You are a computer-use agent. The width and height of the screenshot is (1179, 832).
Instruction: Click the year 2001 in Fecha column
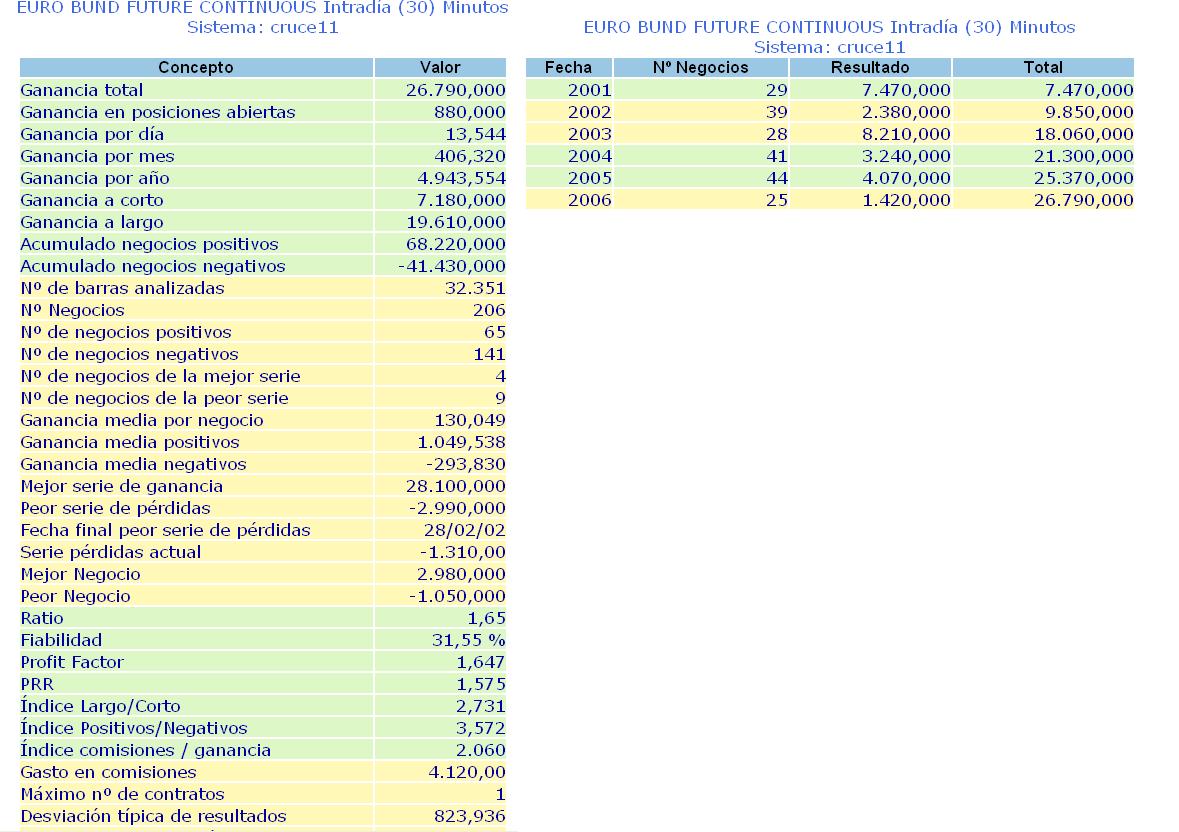click(590, 90)
